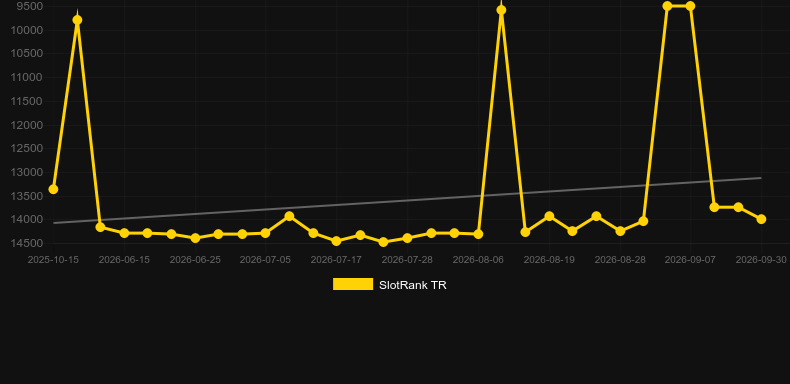Click the 13500 rank axis label
The width and height of the screenshot is (790, 384).
27,196
